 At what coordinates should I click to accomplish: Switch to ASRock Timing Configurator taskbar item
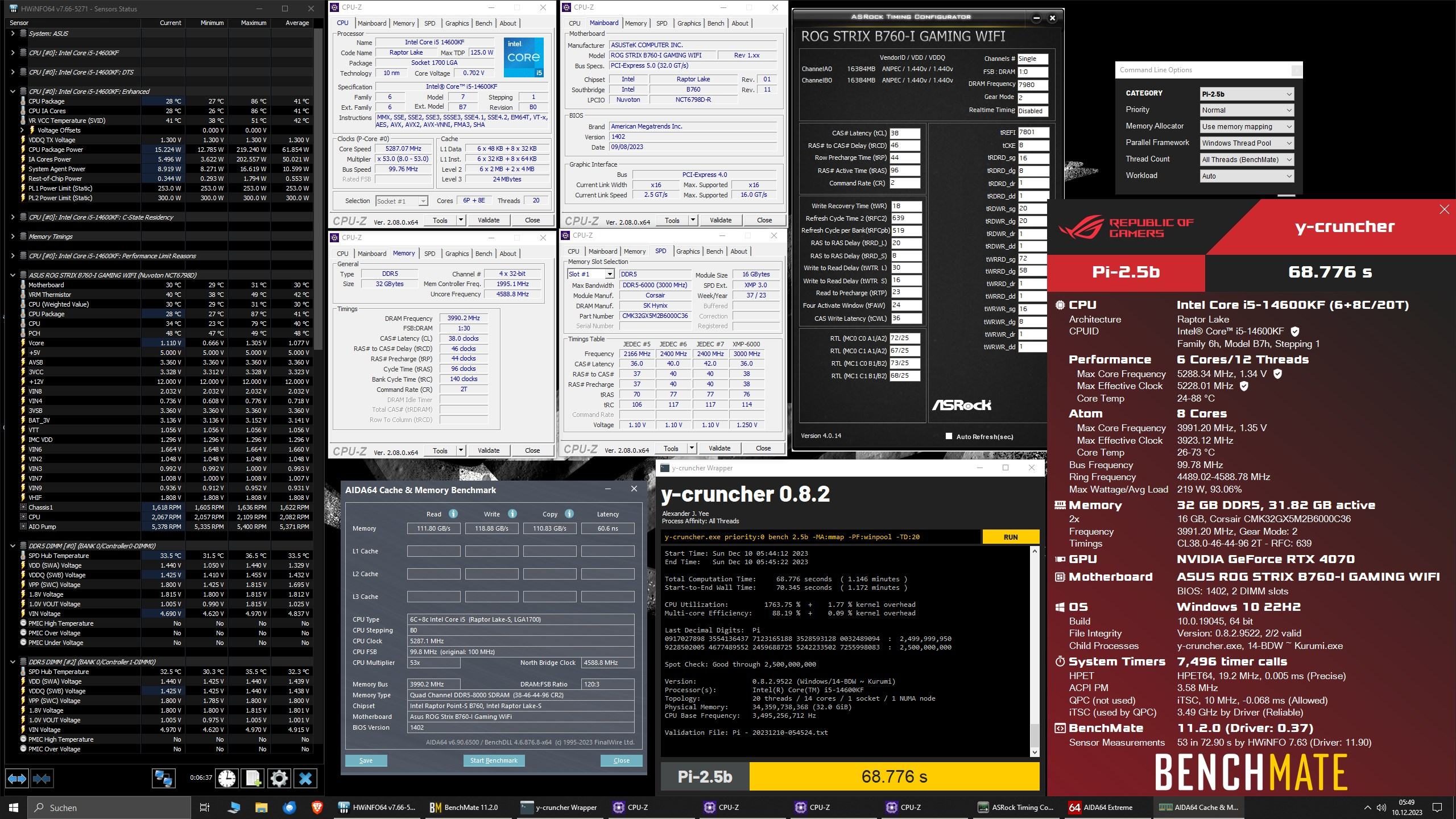[1016, 807]
